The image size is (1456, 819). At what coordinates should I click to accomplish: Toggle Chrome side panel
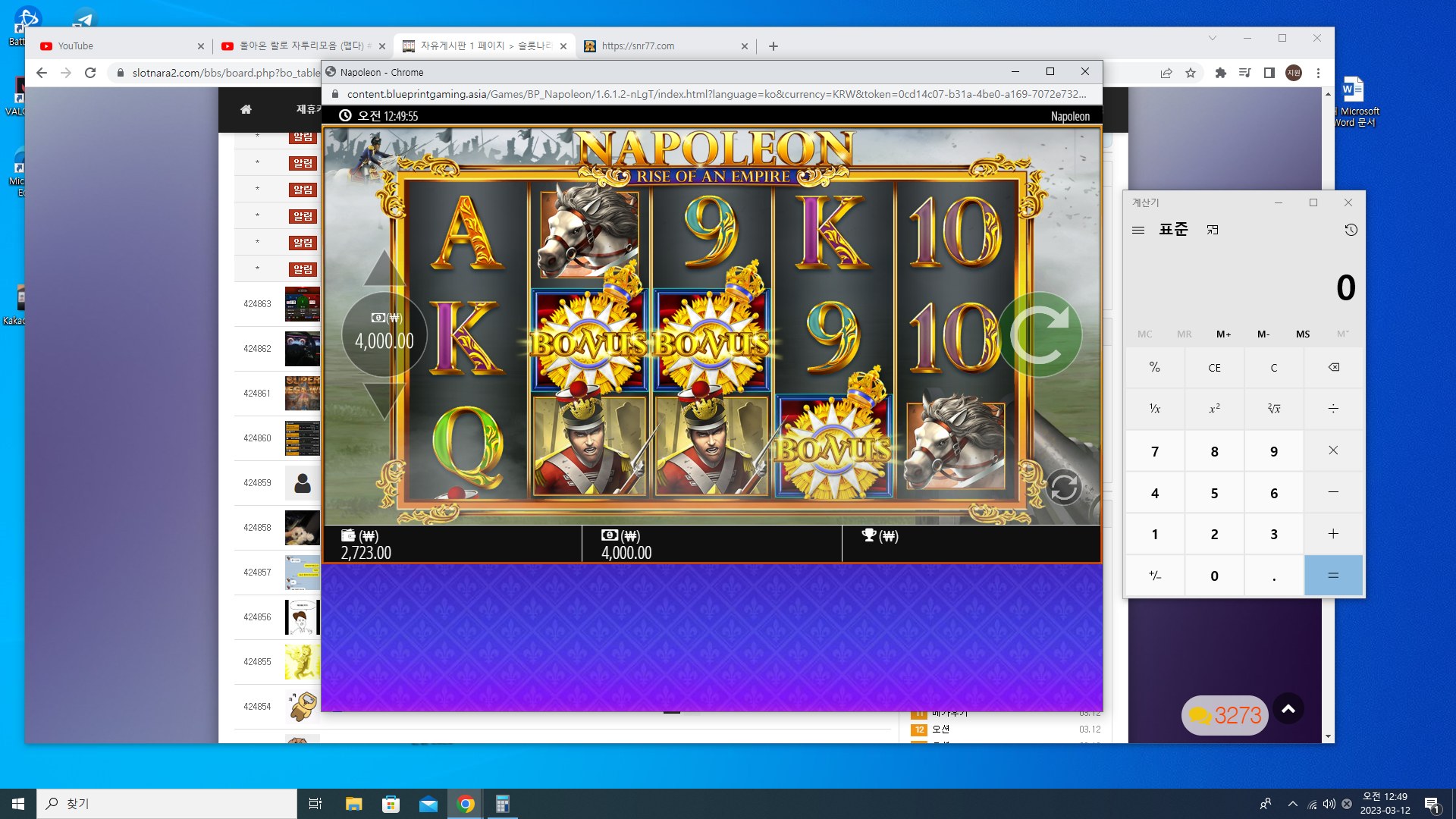coord(1269,73)
